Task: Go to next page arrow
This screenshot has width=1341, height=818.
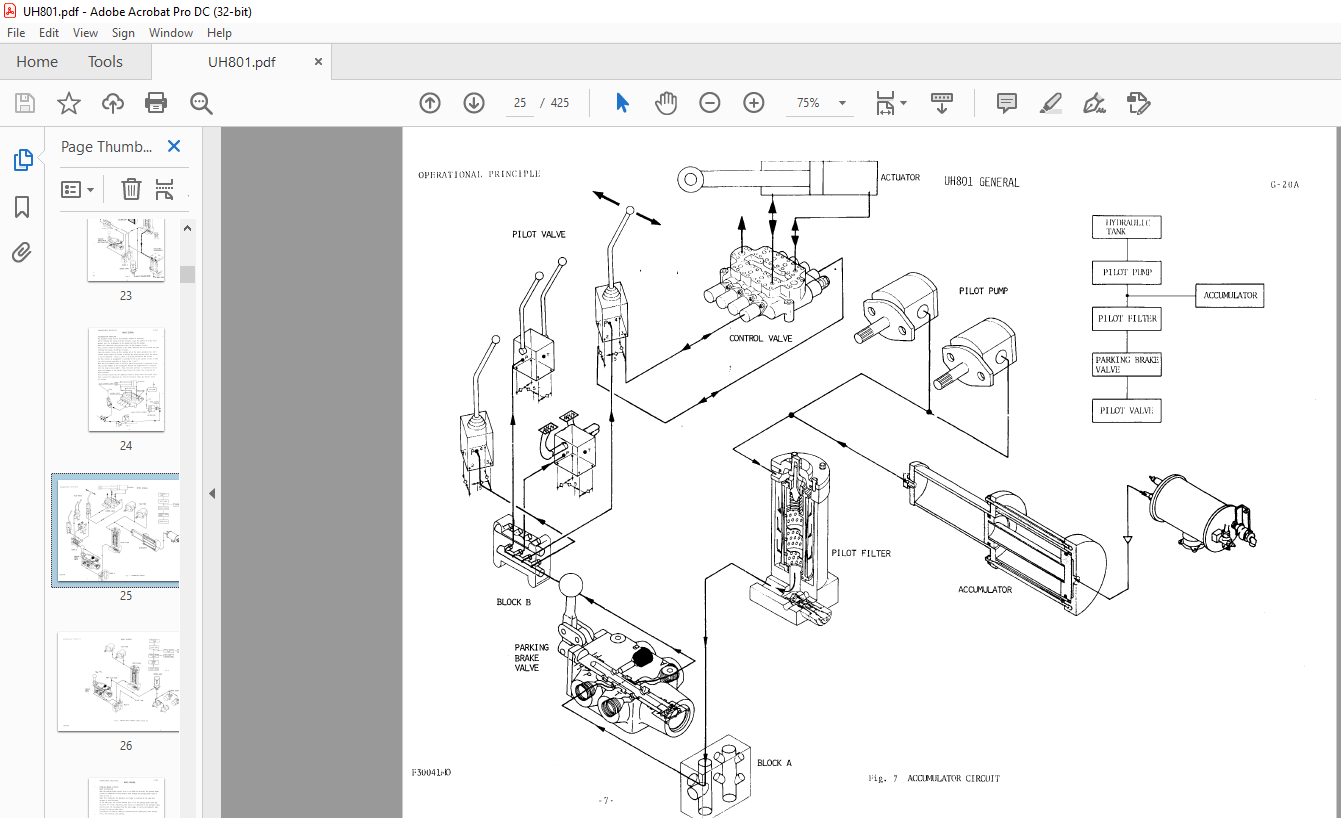Action: (474, 103)
